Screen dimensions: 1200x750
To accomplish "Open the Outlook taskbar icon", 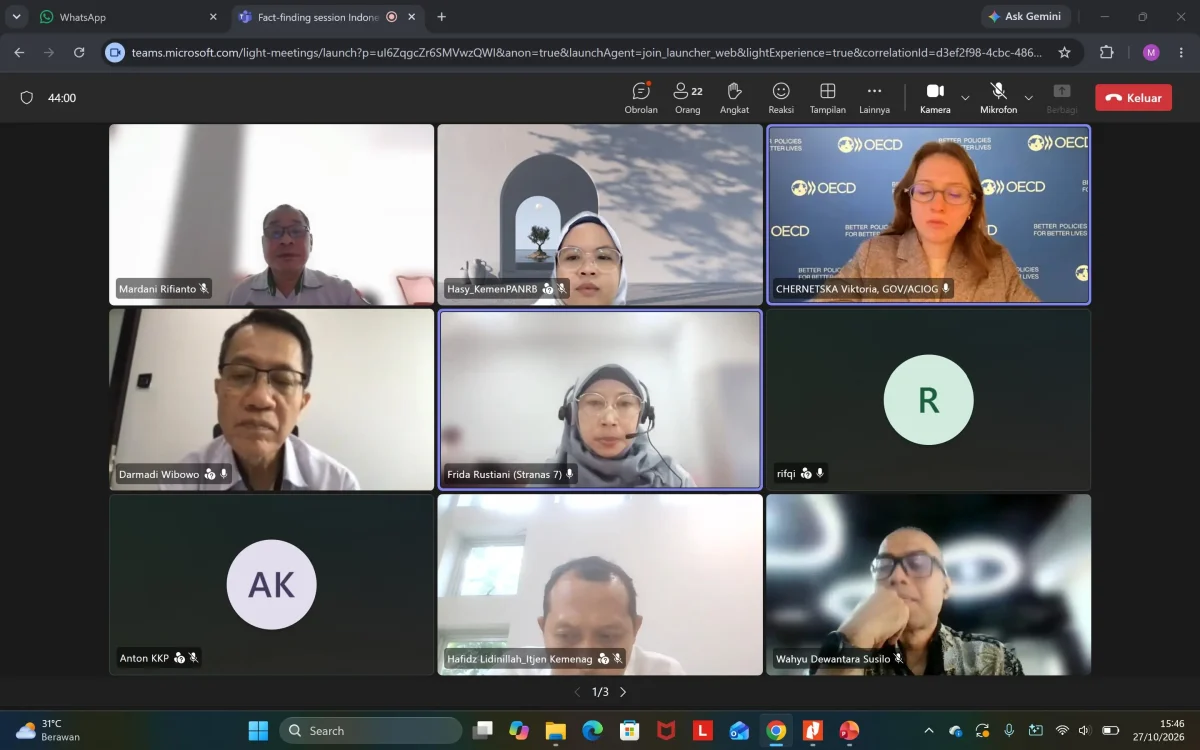I will [x=739, y=731].
